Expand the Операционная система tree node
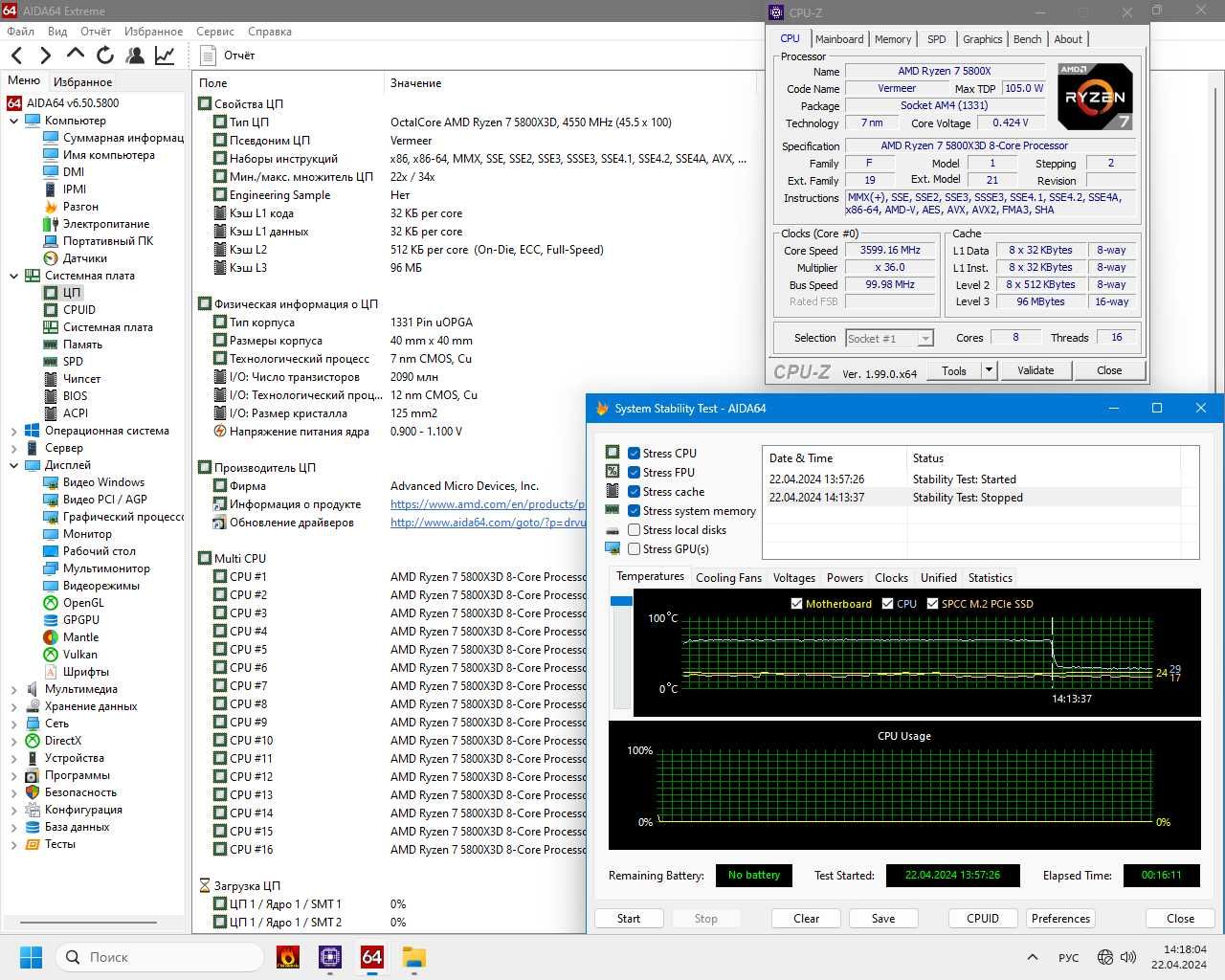 [13, 431]
